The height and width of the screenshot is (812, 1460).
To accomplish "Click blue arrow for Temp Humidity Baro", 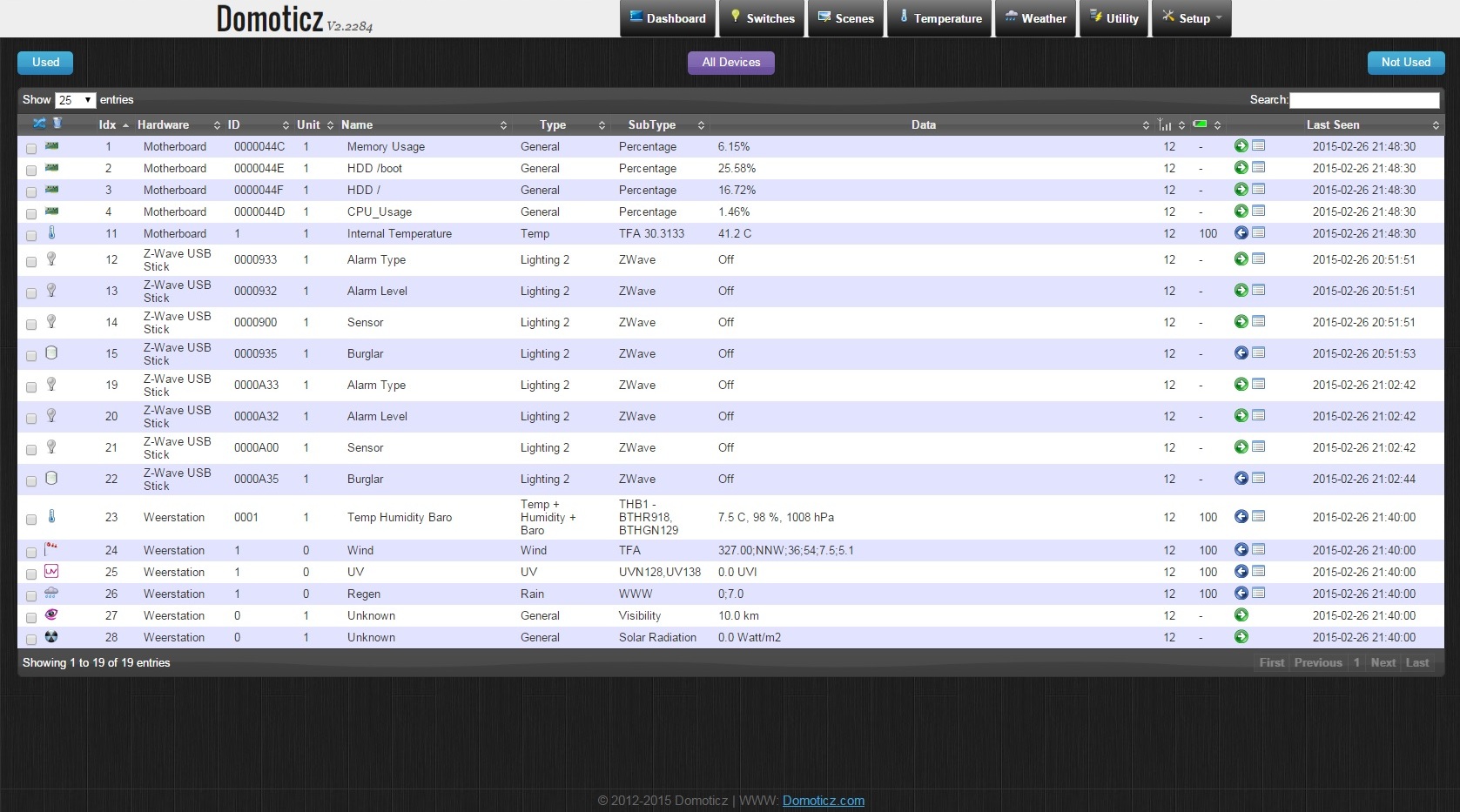I will (x=1241, y=517).
